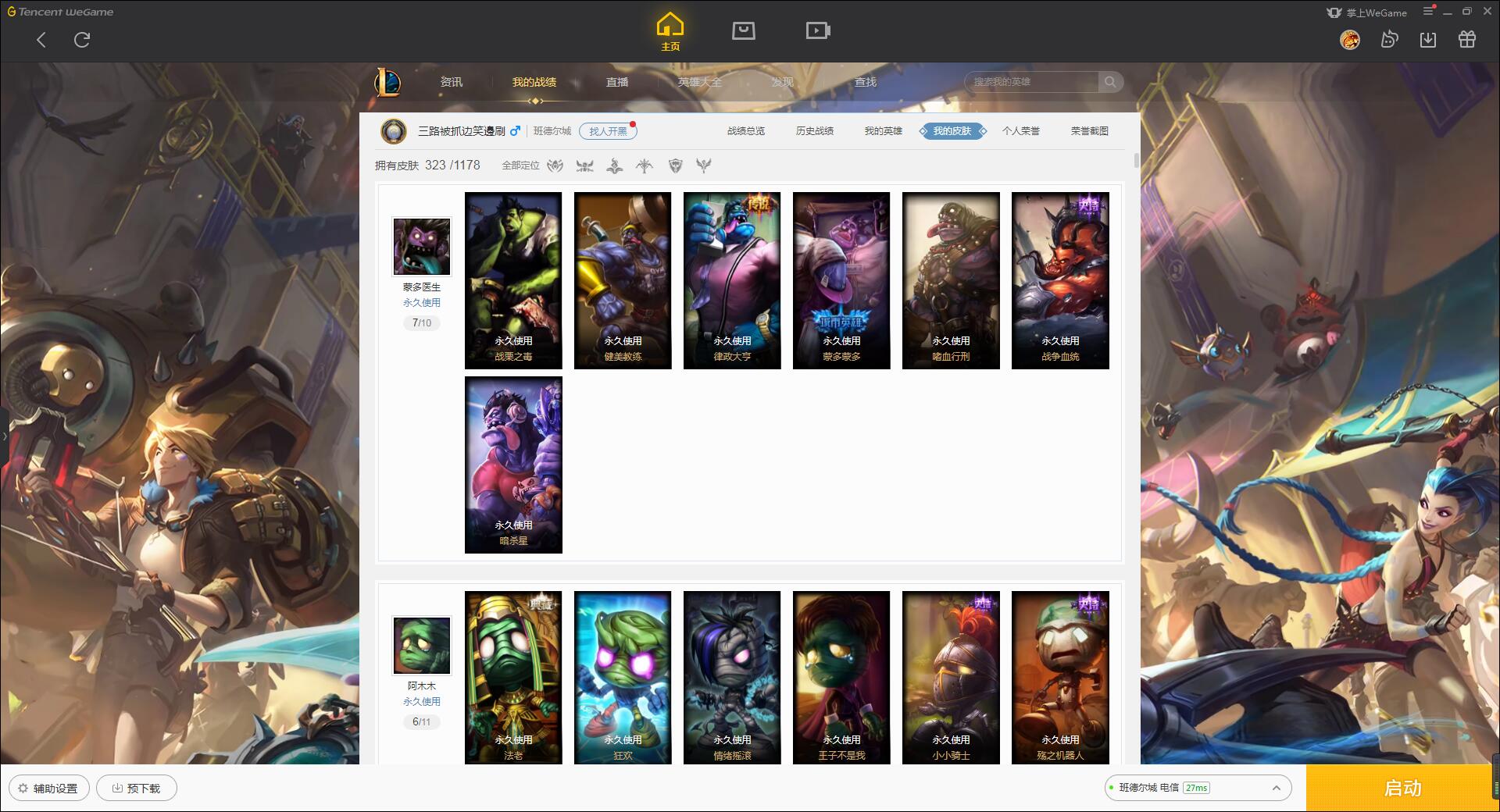Screen dimensions: 1500x812
Task: Click the skin list vertical scrollbar
Action: point(1136,161)
